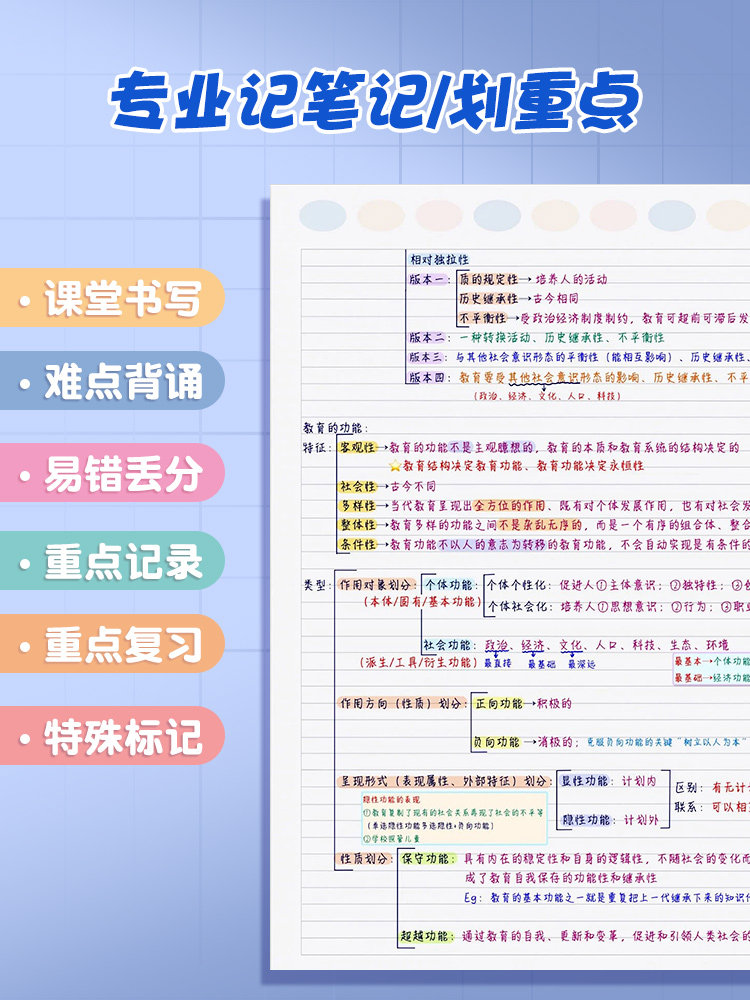Image resolution: width=750 pixels, height=1000 pixels.
Task: Click the 易错丢分 pink pill label
Action: [112, 473]
